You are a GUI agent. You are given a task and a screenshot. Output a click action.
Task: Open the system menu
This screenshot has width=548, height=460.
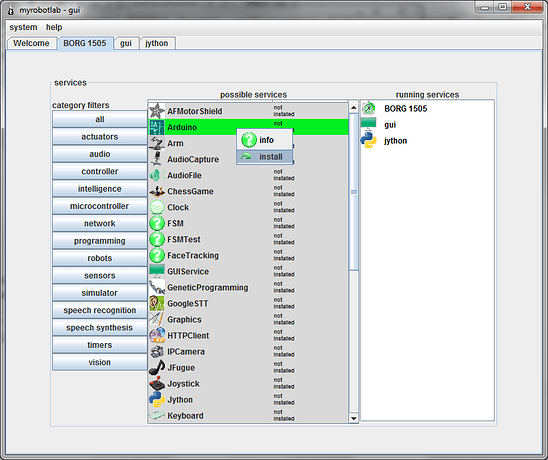tap(23, 27)
